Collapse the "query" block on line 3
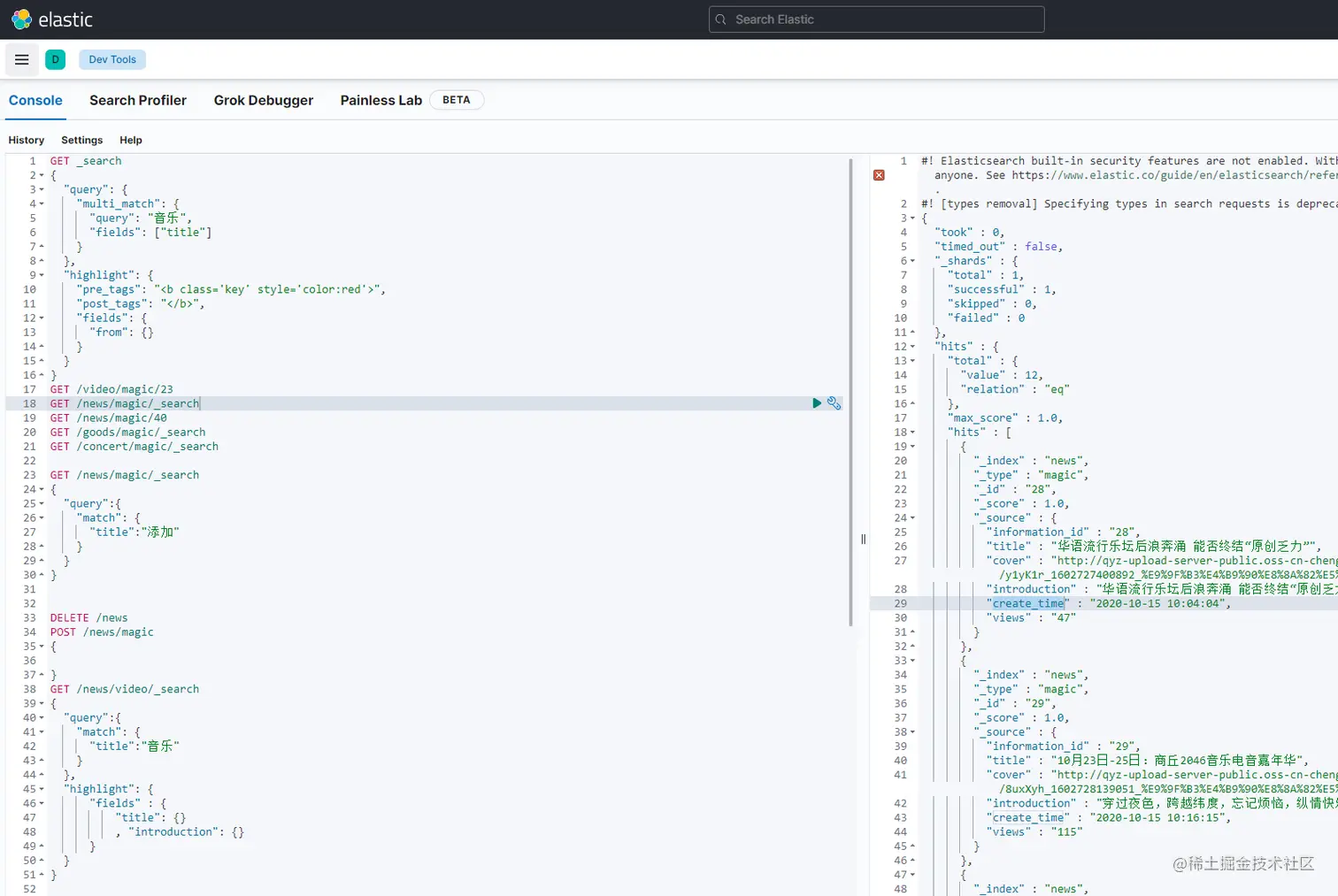1338x896 pixels. click(42, 189)
